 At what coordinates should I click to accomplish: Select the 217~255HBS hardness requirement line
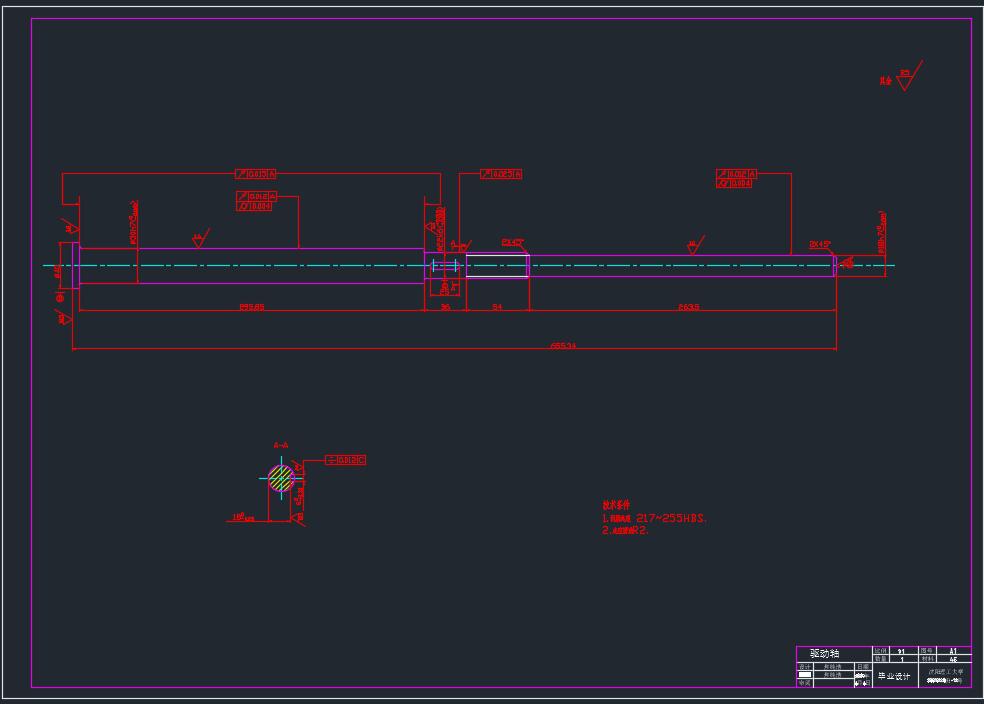click(x=655, y=518)
